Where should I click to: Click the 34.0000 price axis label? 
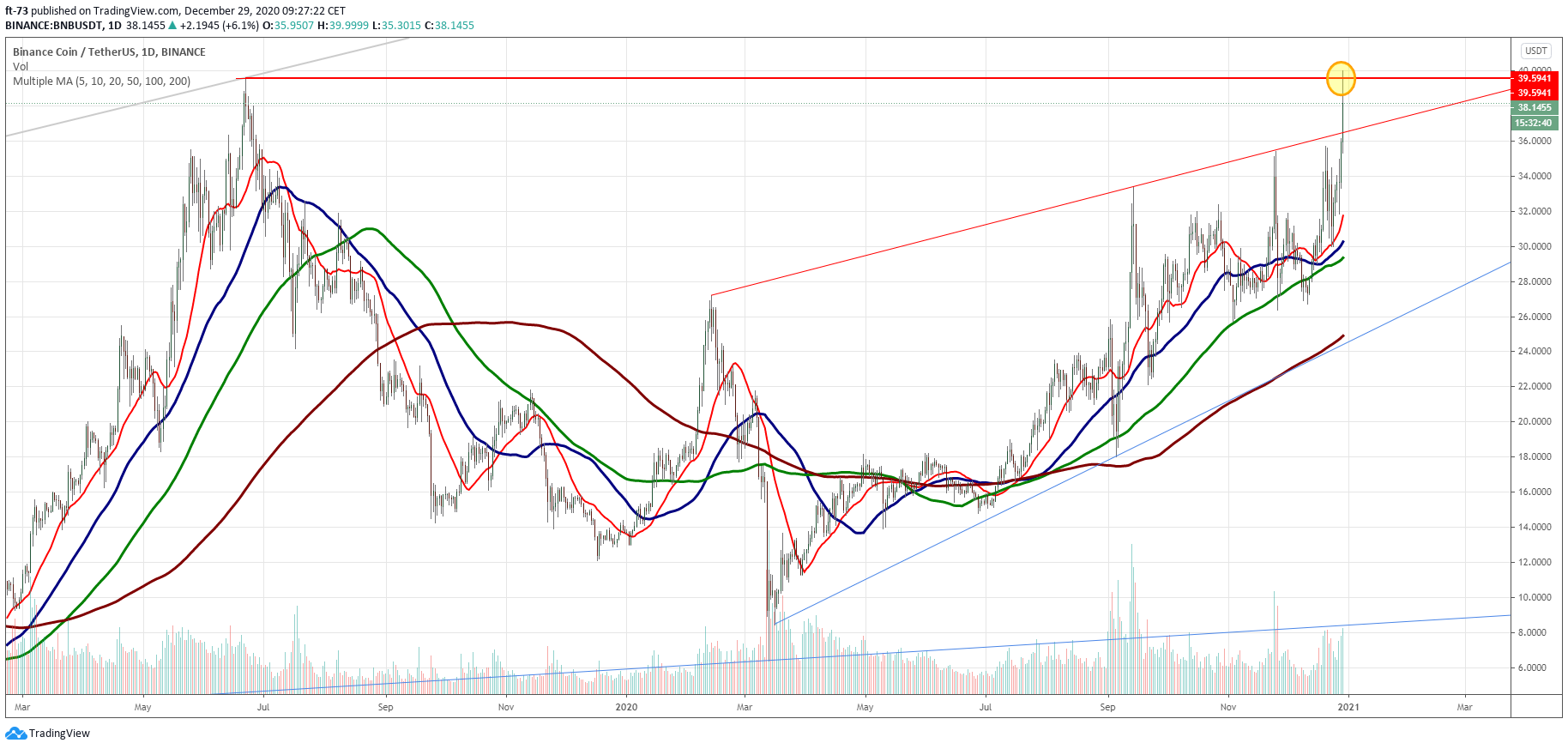point(1535,177)
